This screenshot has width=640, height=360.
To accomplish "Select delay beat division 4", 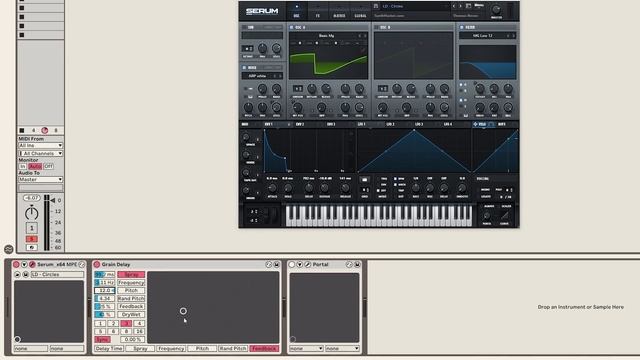I will (139, 323).
